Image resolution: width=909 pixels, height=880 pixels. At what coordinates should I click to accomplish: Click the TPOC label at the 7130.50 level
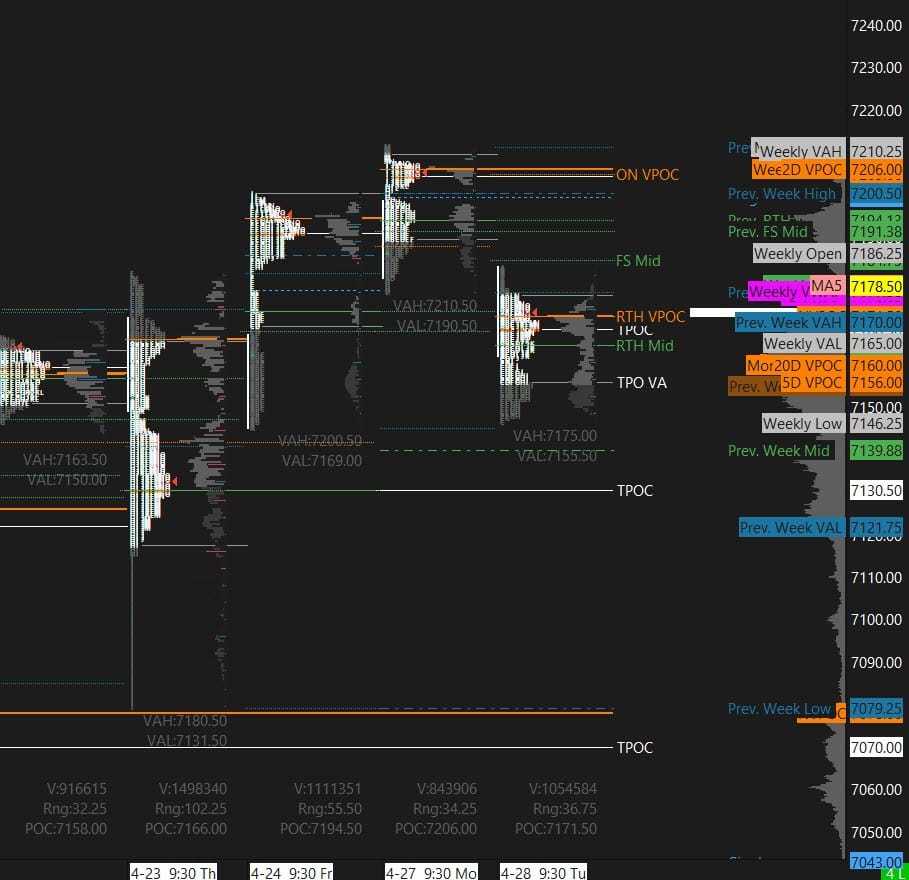pos(634,491)
